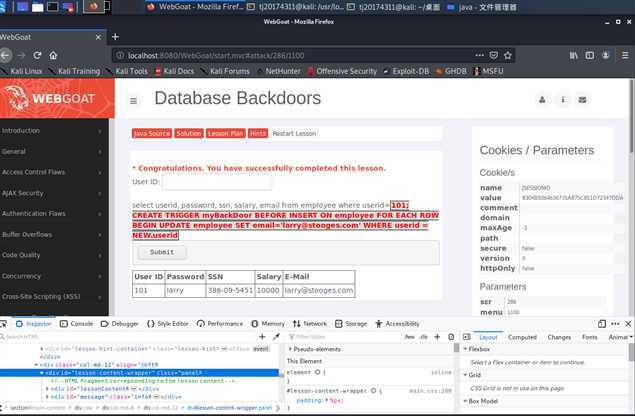Click the Search HTML field

click(130, 336)
